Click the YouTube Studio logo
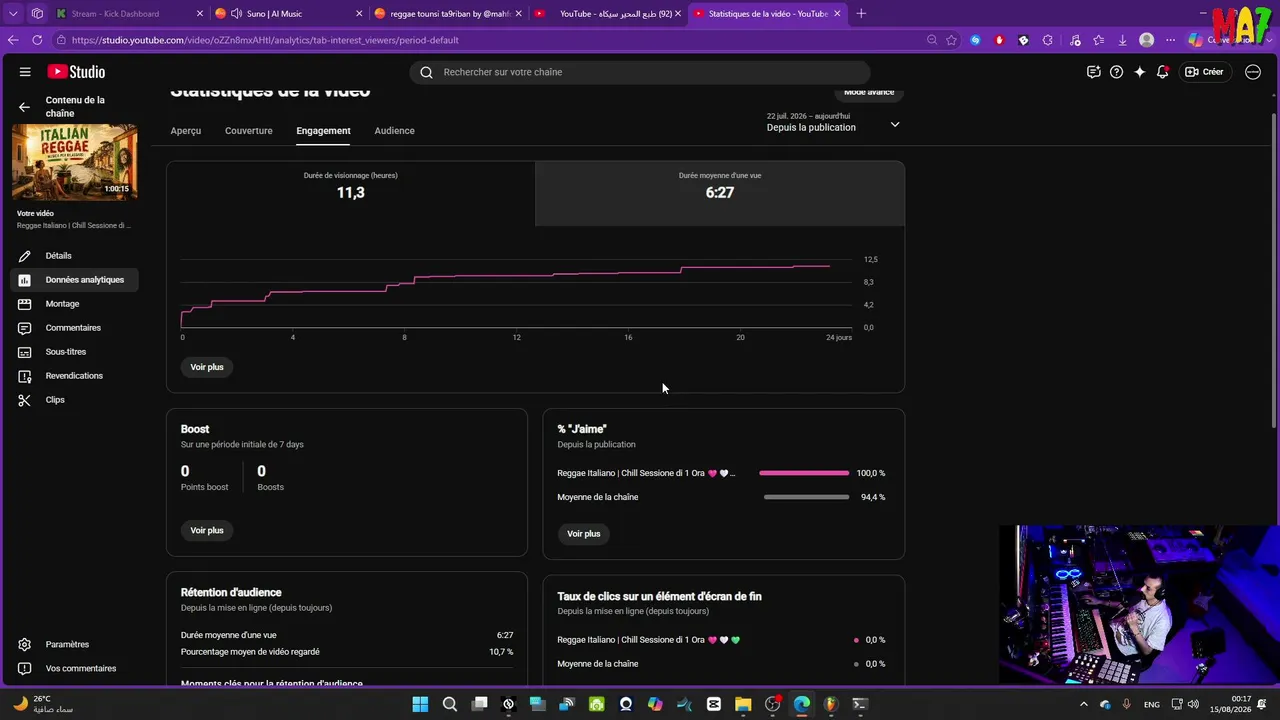 click(76, 72)
